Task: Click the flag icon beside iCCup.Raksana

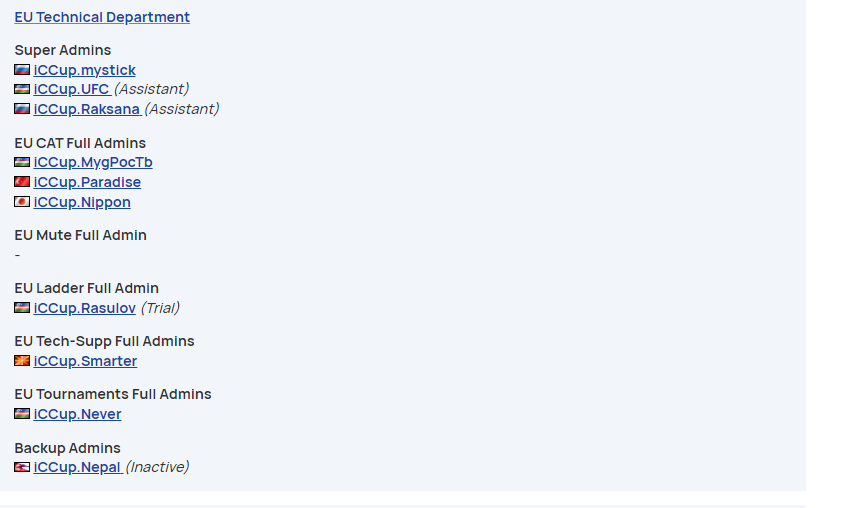Action: pyautogui.click(x=22, y=109)
